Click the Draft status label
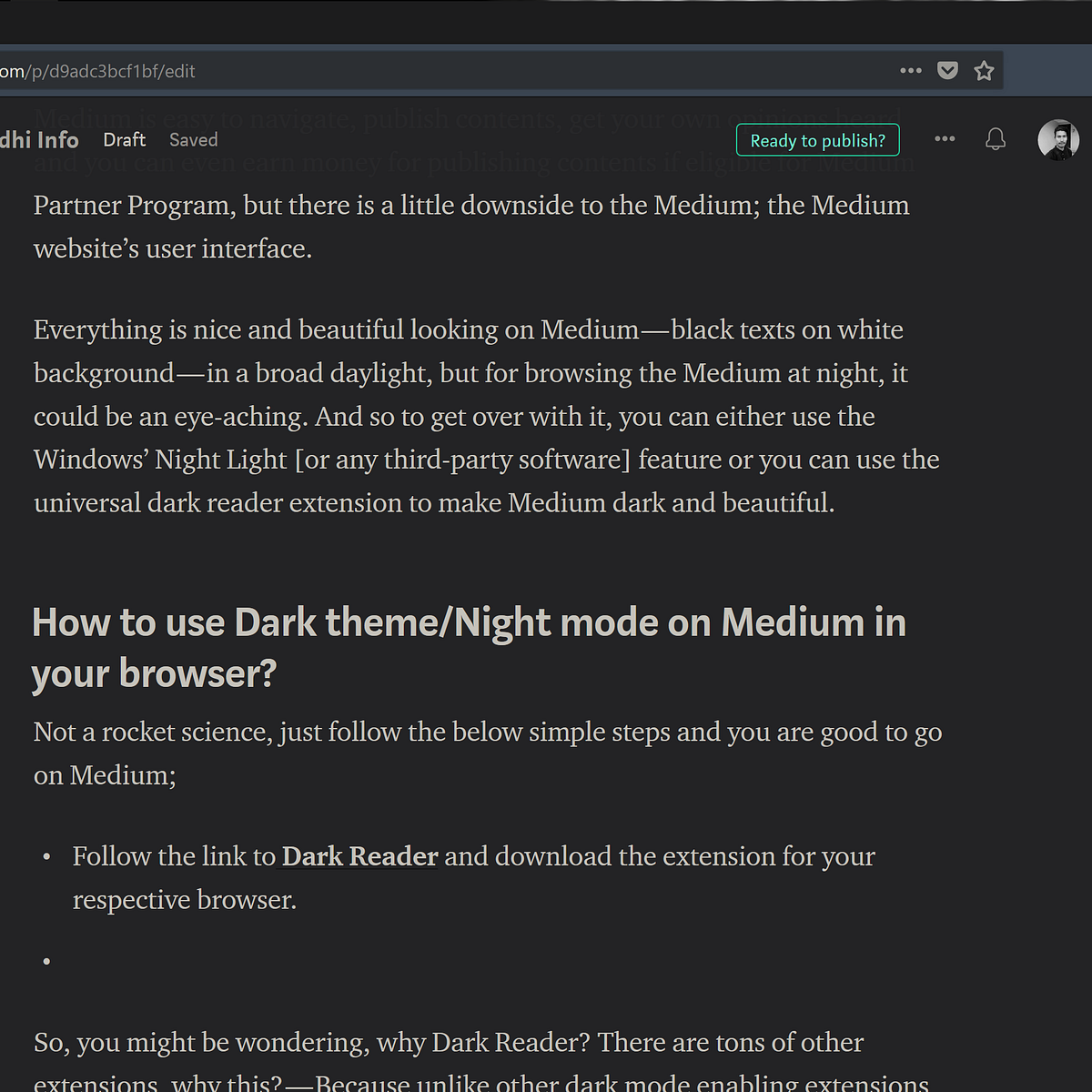This screenshot has width=1092, height=1092. point(125,140)
